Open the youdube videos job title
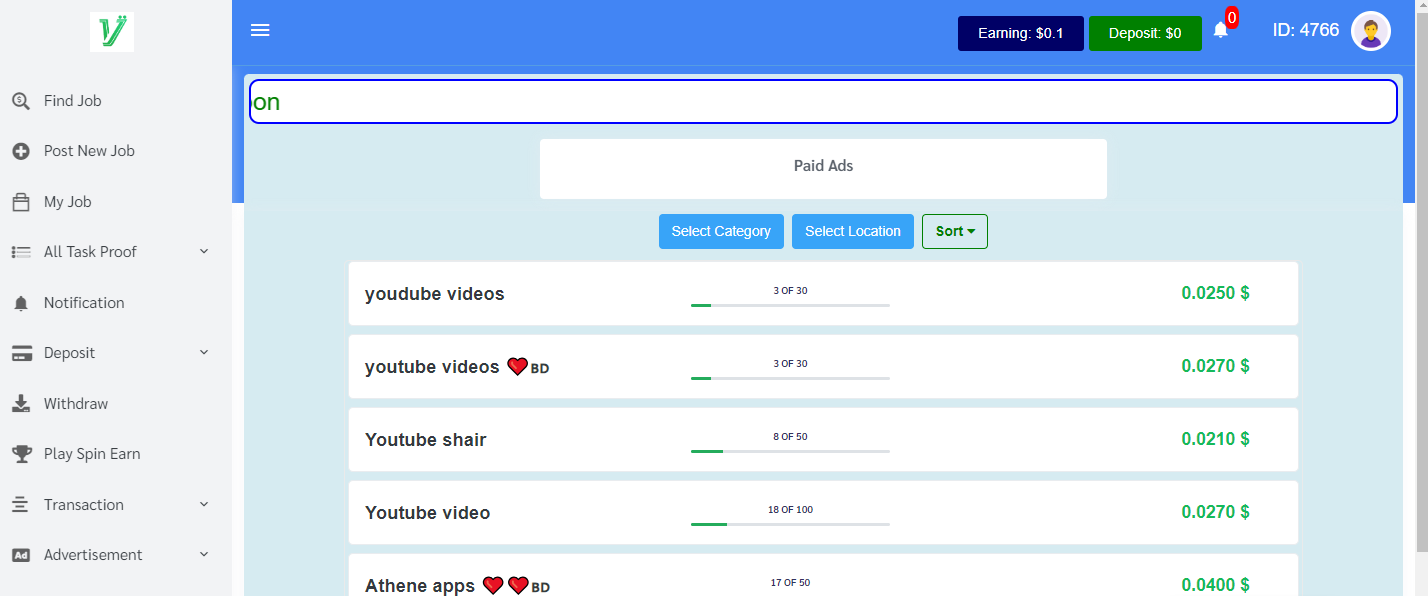The width and height of the screenshot is (1428, 596). tap(435, 294)
